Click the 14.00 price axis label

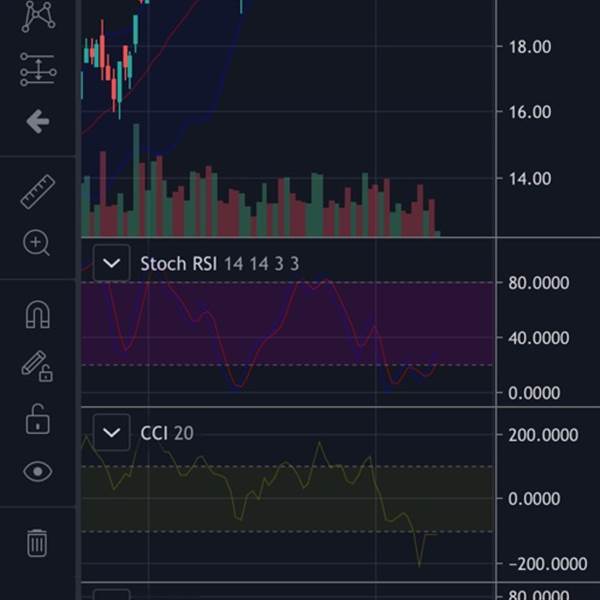[x=530, y=179]
